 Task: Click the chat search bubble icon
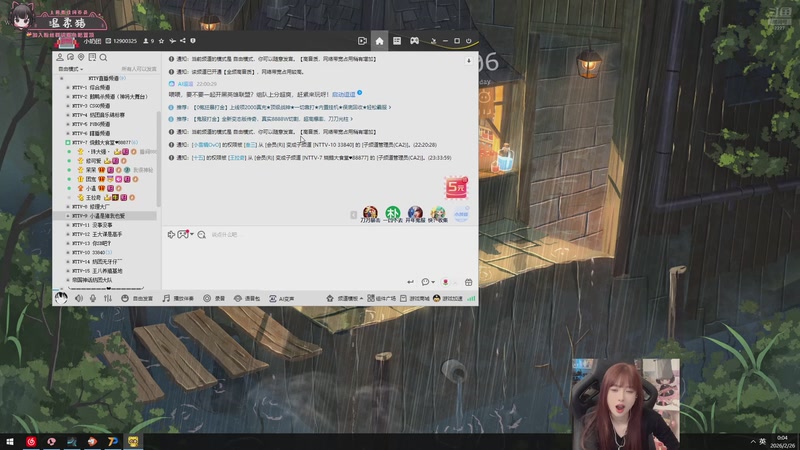[202, 235]
